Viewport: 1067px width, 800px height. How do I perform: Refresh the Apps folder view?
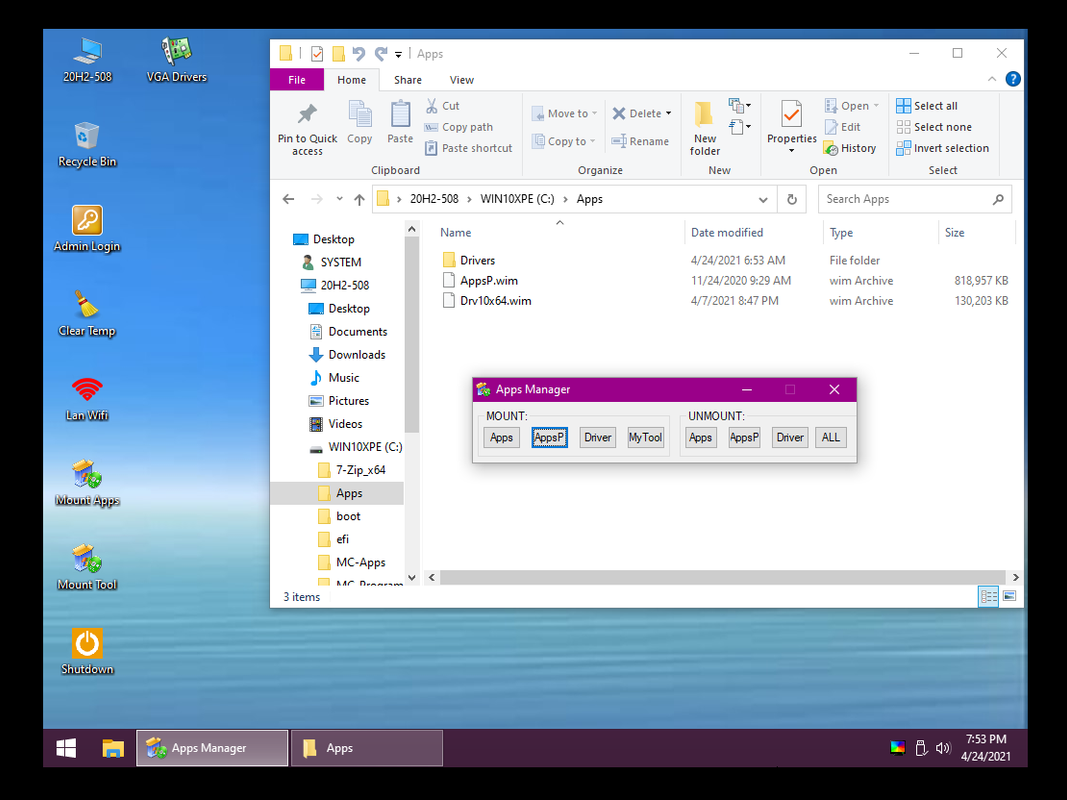(791, 199)
